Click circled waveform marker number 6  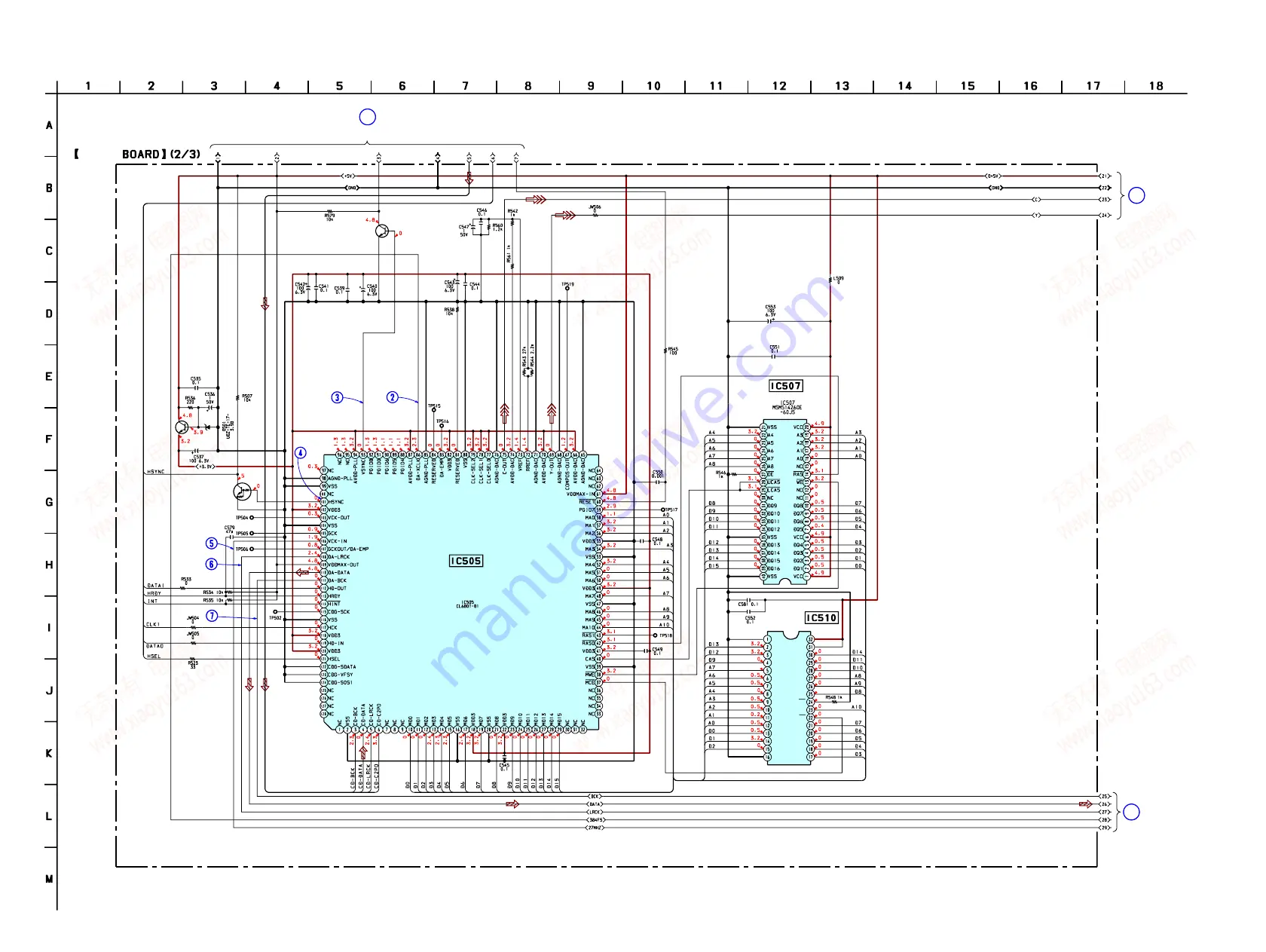tap(212, 564)
